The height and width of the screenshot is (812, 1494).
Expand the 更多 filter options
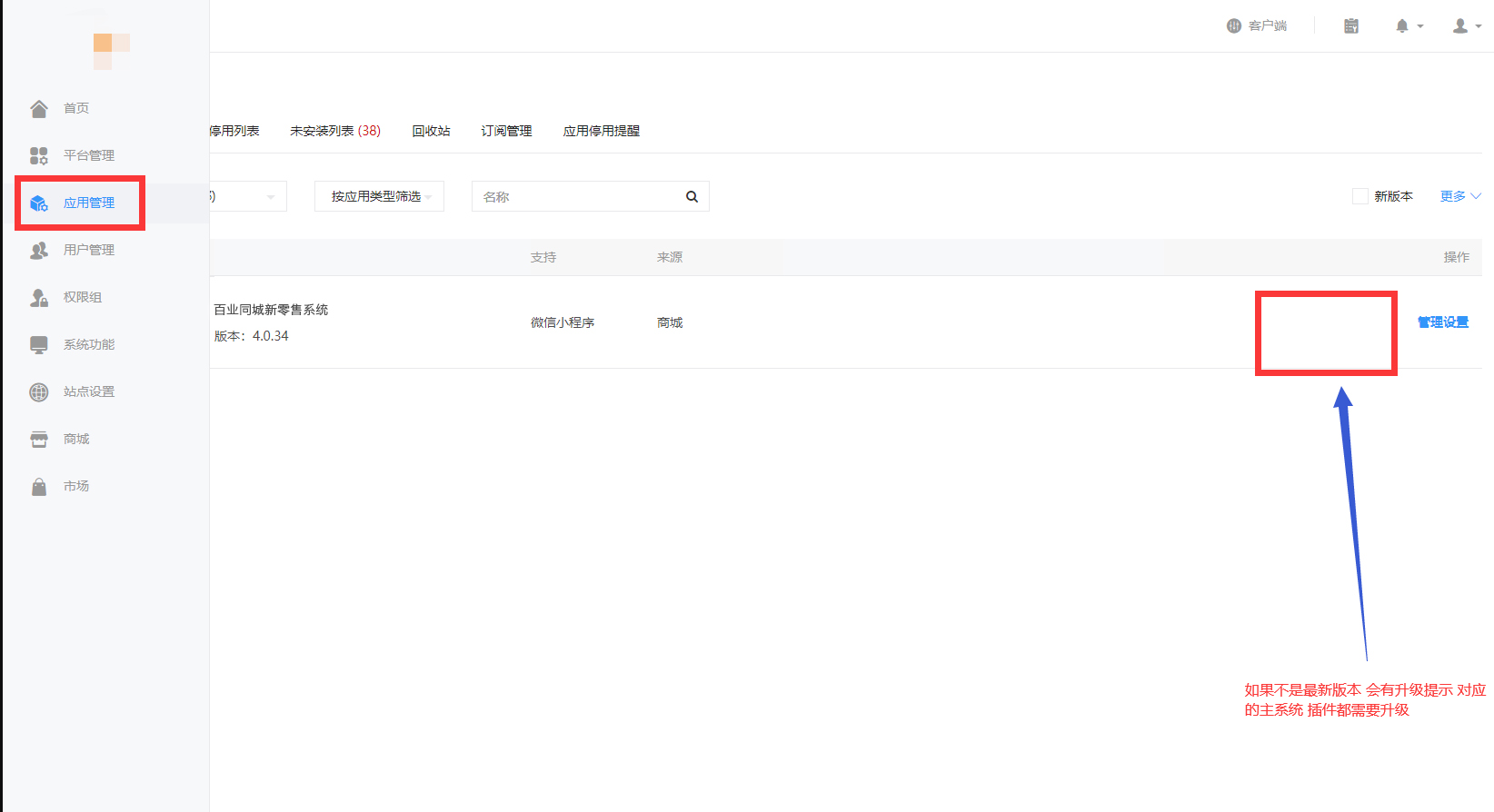click(1459, 196)
